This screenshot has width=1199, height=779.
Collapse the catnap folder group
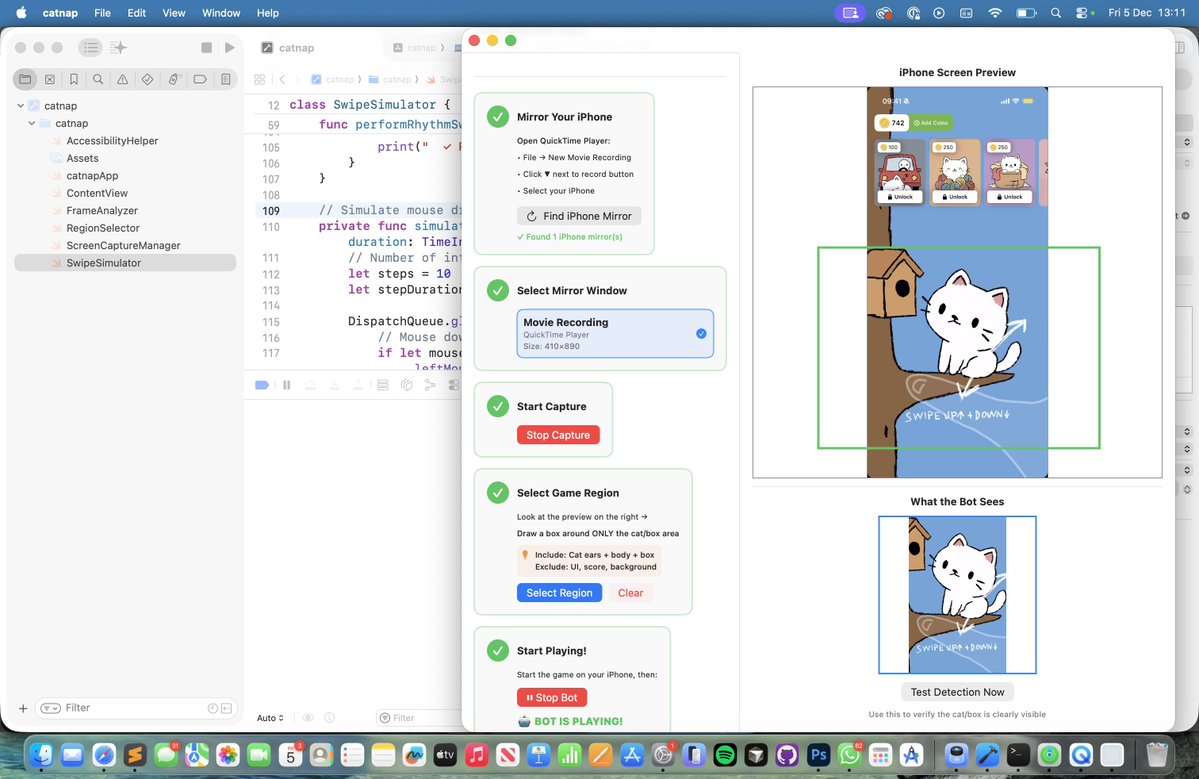pos(31,123)
